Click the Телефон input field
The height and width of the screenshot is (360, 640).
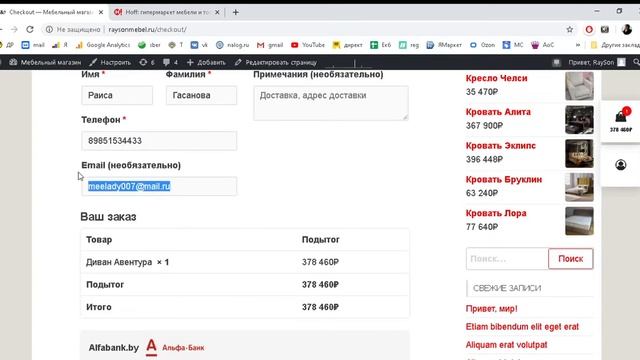[x=159, y=141]
